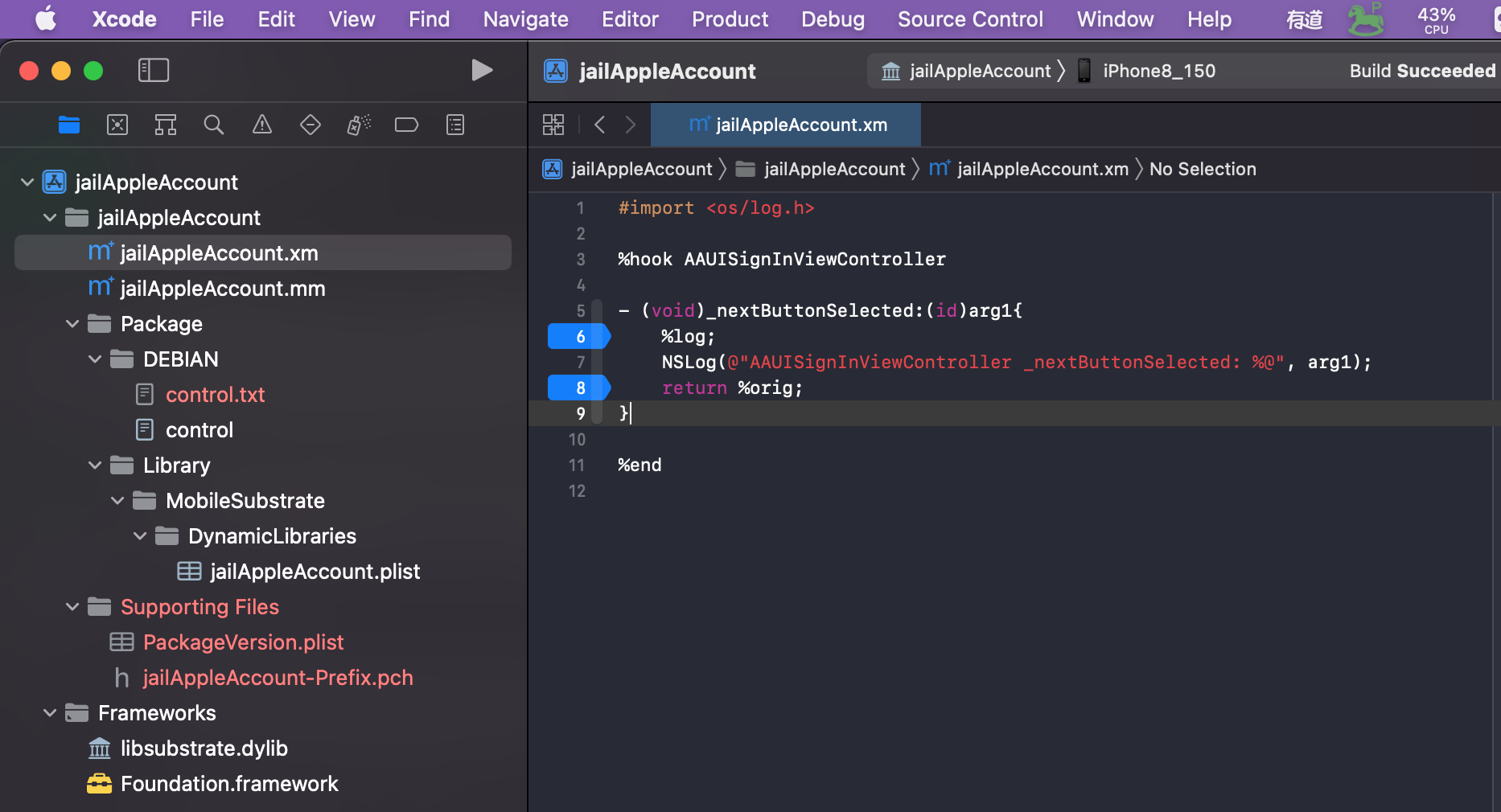Open the Xcode menu
Image resolution: width=1501 pixels, height=812 pixels.
125,19
